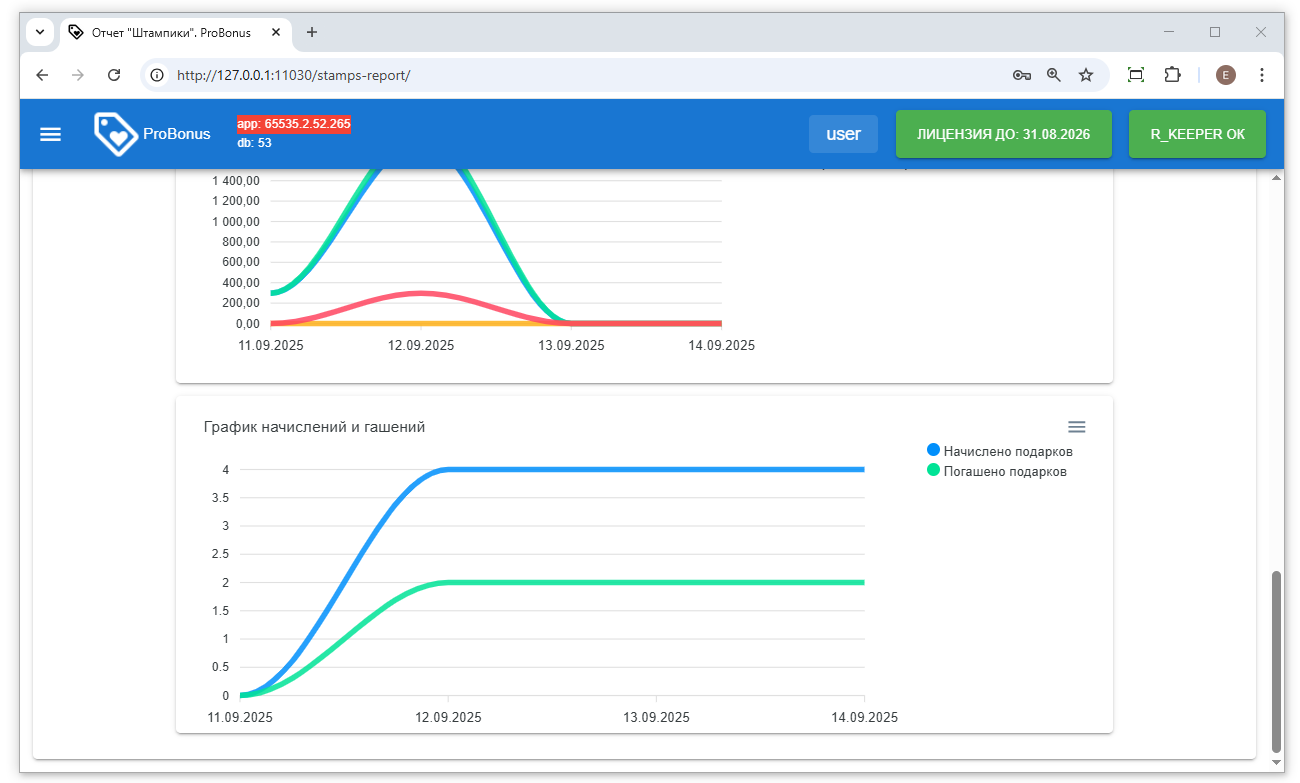Viewport: 1300px width, 783px height.
Task: Click the 'user' account button
Action: click(843, 134)
